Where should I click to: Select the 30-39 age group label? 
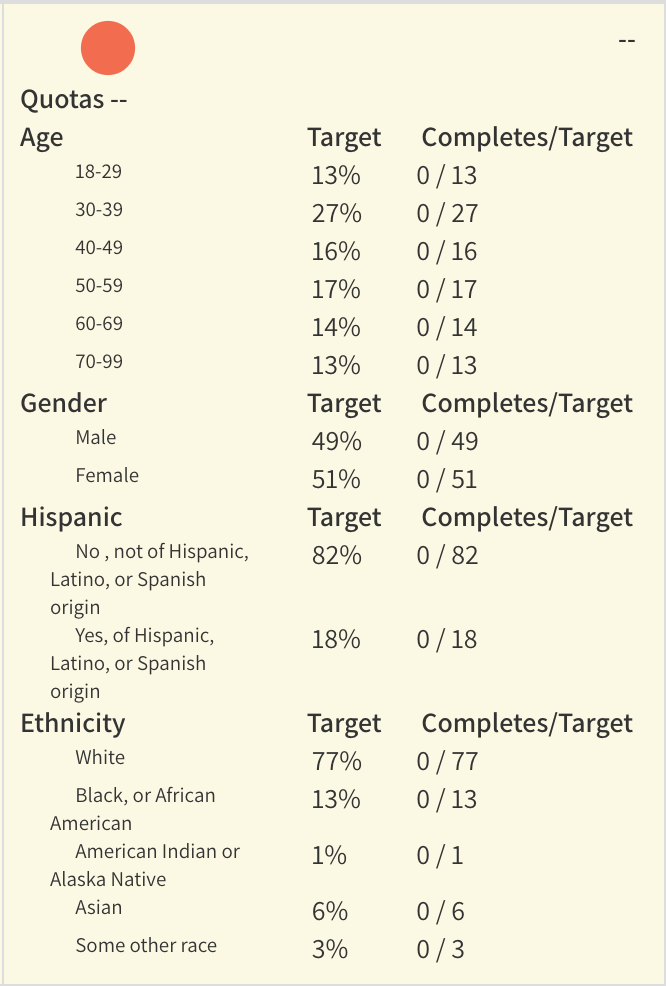[98, 210]
